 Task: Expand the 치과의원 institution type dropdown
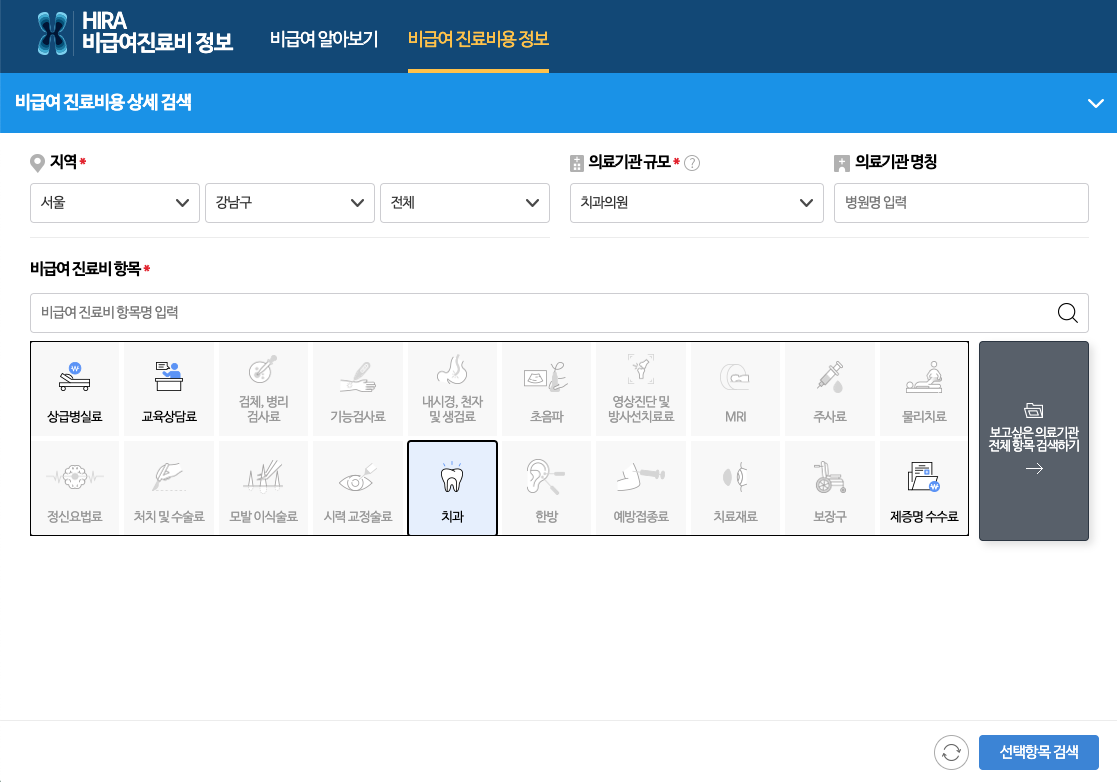[696, 203]
